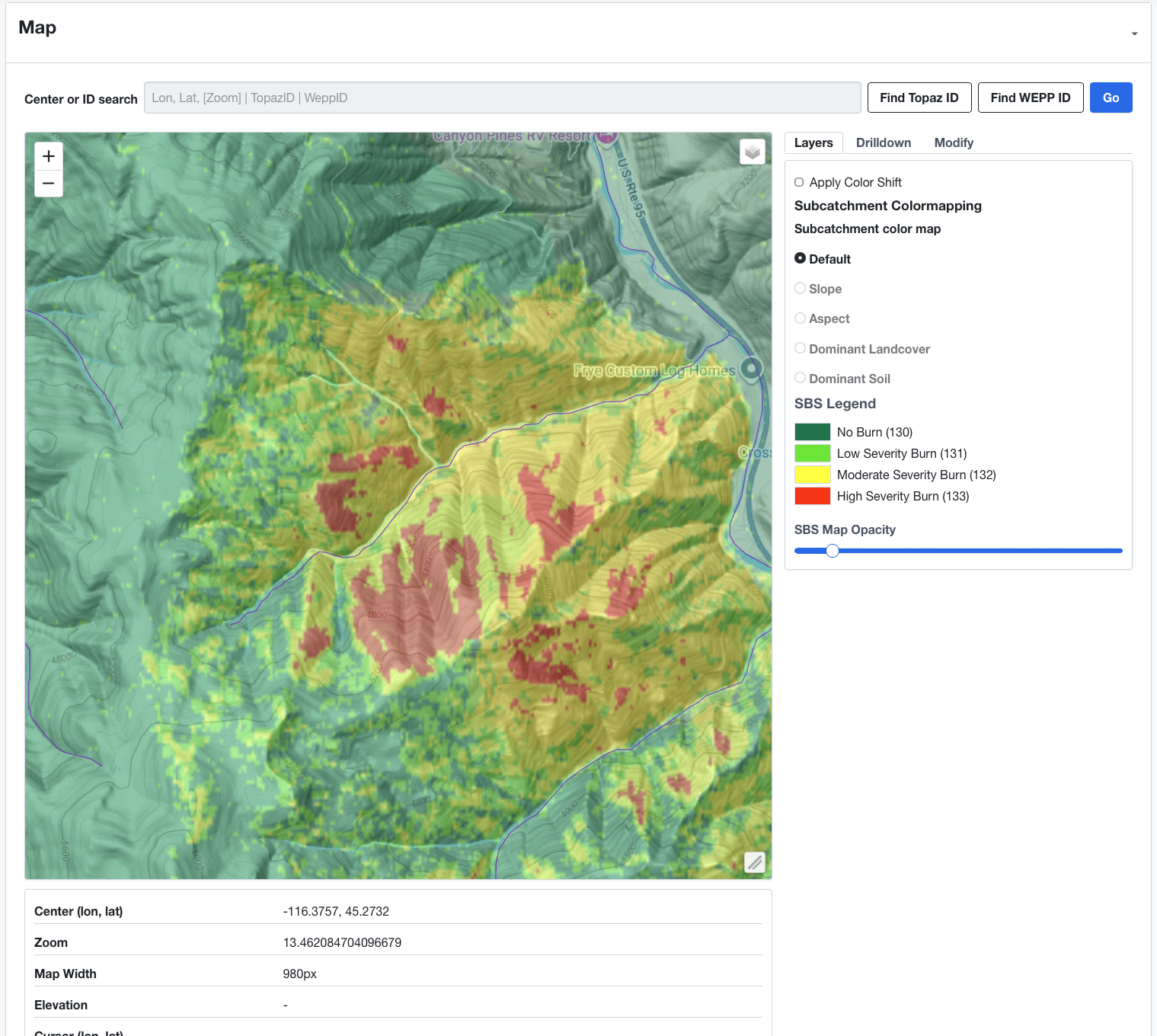
Task: Open the Modify tab
Action: click(954, 142)
